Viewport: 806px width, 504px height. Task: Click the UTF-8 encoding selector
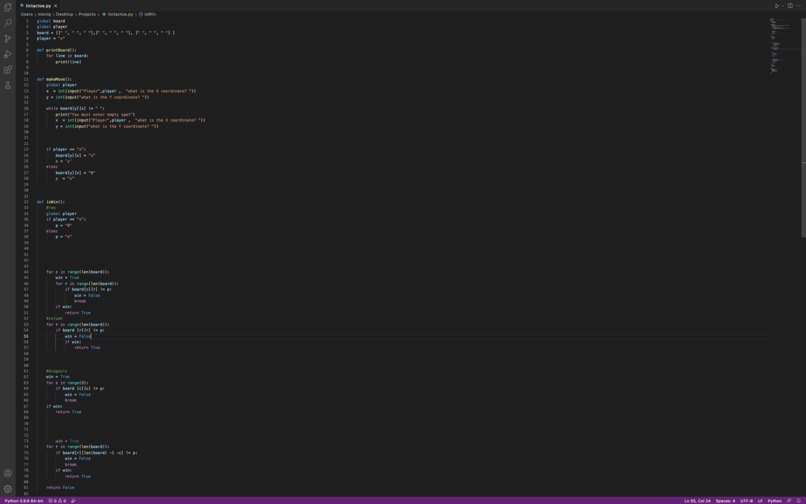746,500
